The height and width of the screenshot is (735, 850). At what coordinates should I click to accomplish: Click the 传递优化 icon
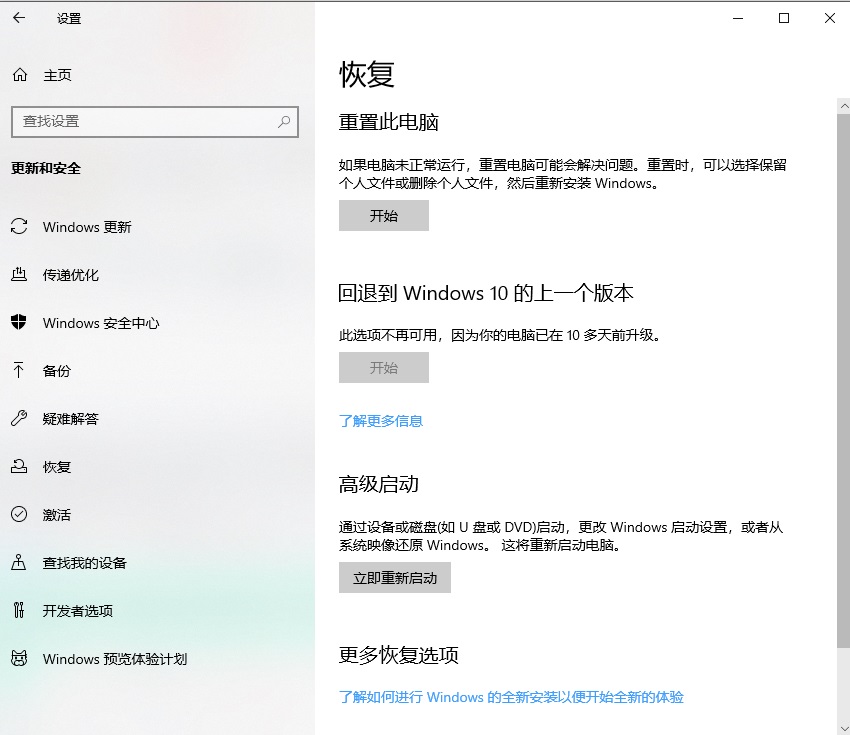[19, 274]
